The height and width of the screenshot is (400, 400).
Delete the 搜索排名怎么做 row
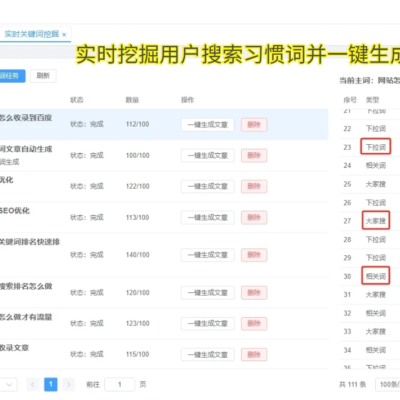254,293
